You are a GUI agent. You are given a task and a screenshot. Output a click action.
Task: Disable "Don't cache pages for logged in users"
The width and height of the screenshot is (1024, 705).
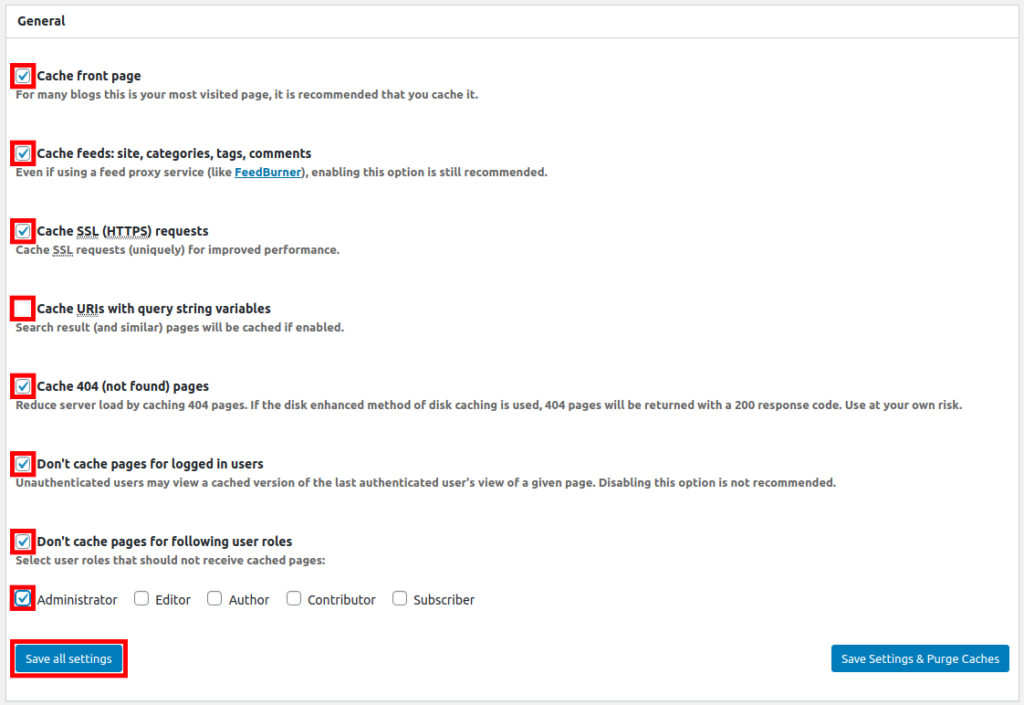point(22,463)
